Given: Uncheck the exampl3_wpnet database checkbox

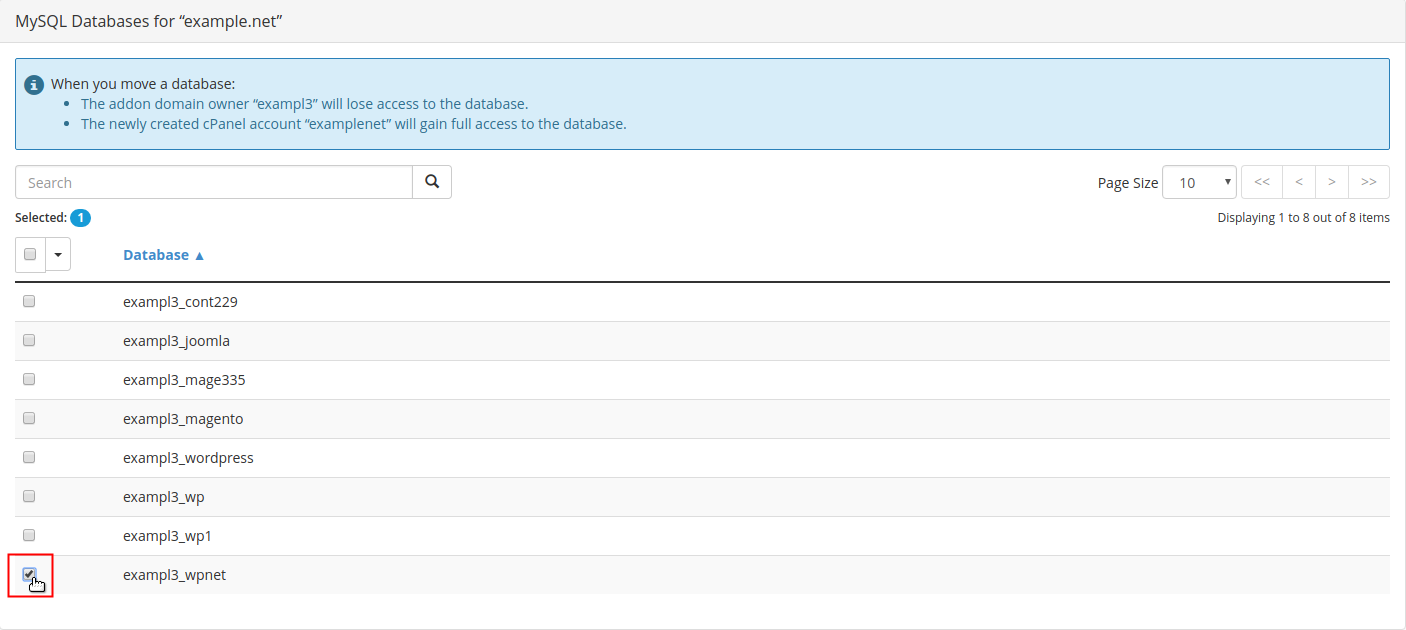Looking at the screenshot, I should (29, 574).
